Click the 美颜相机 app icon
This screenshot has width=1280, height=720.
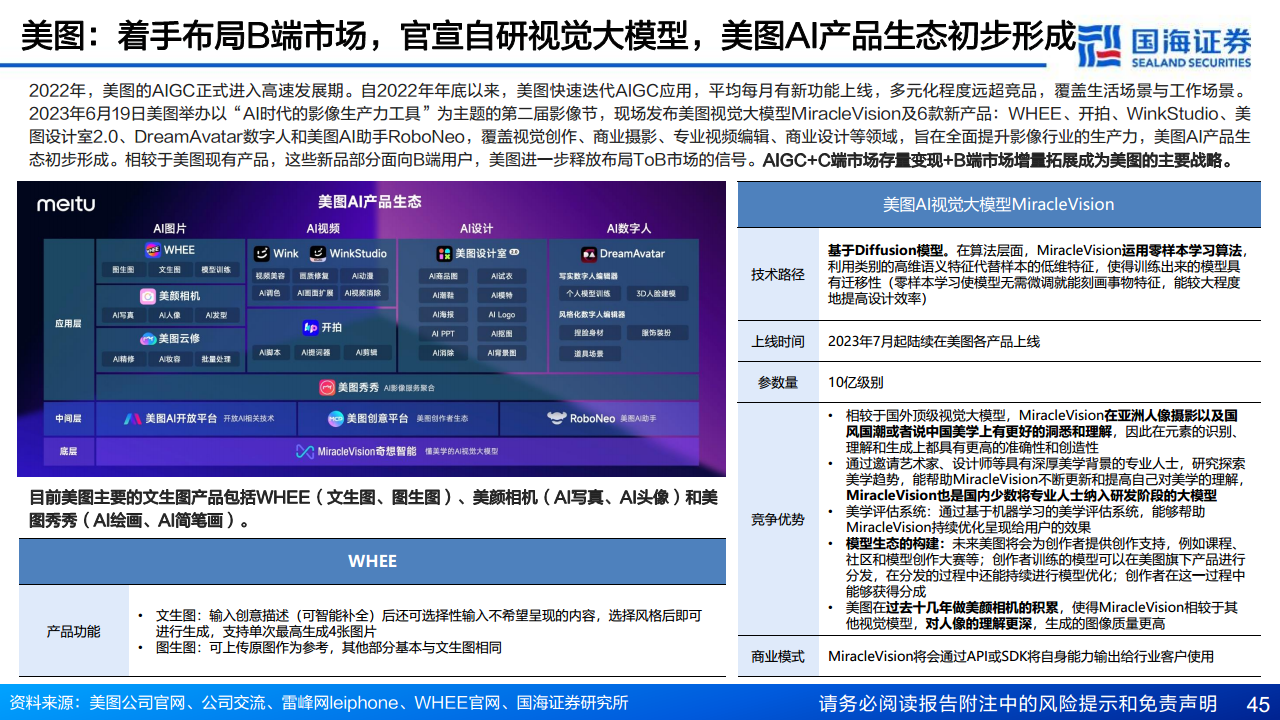click(148, 296)
